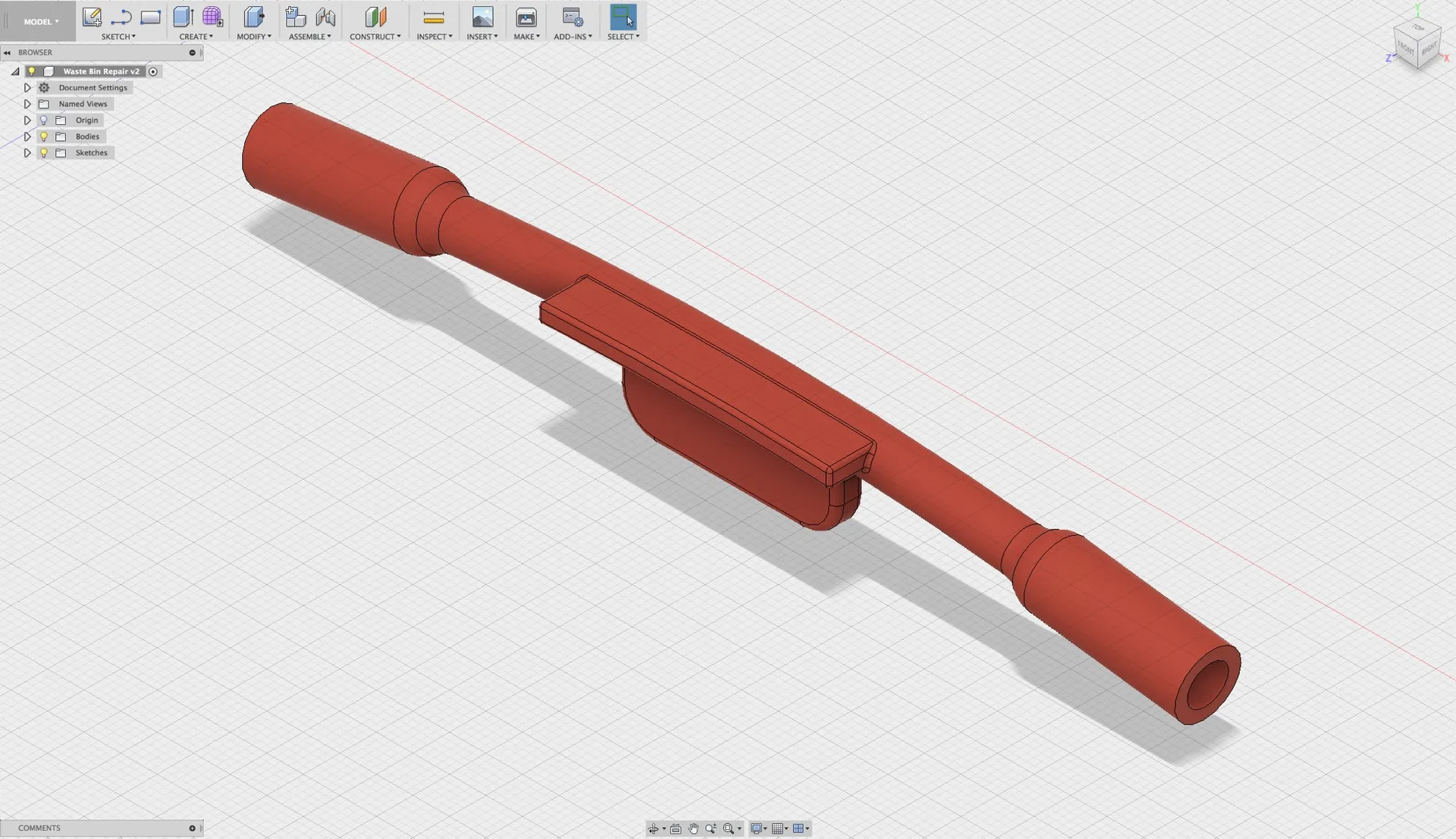
Task: Open the MODEL workspace dropdown
Action: (x=41, y=21)
